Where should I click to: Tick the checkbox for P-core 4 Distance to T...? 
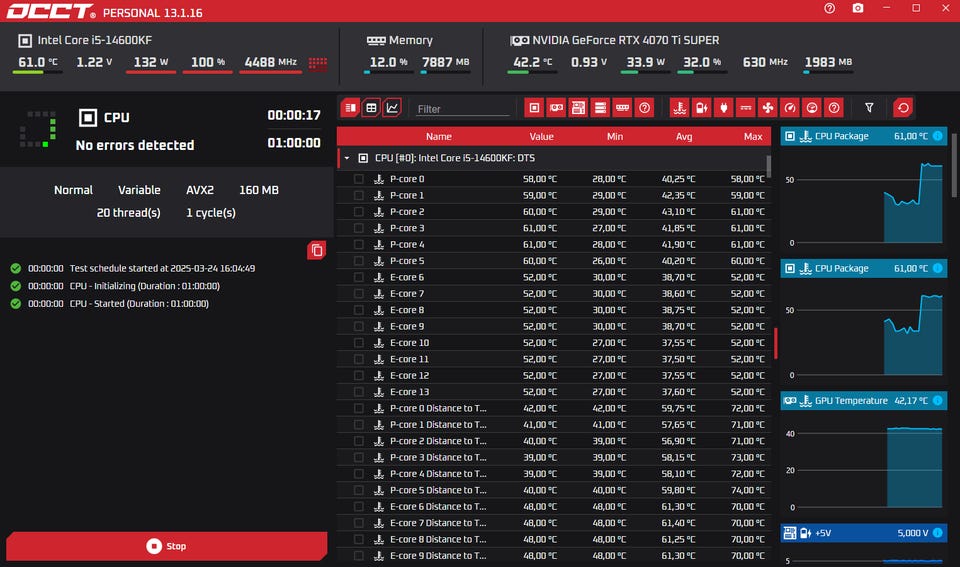pos(359,473)
